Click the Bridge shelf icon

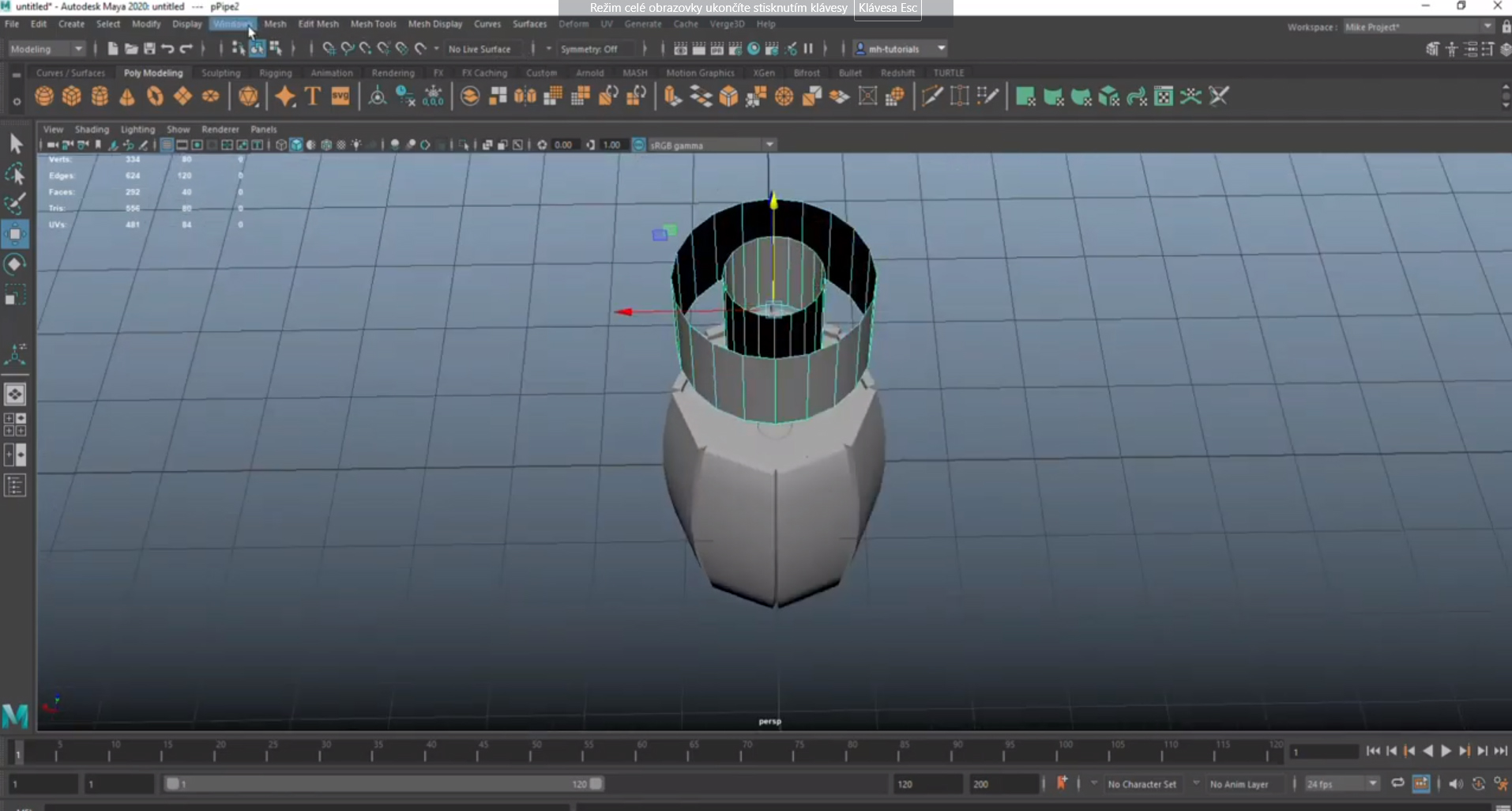(701, 96)
